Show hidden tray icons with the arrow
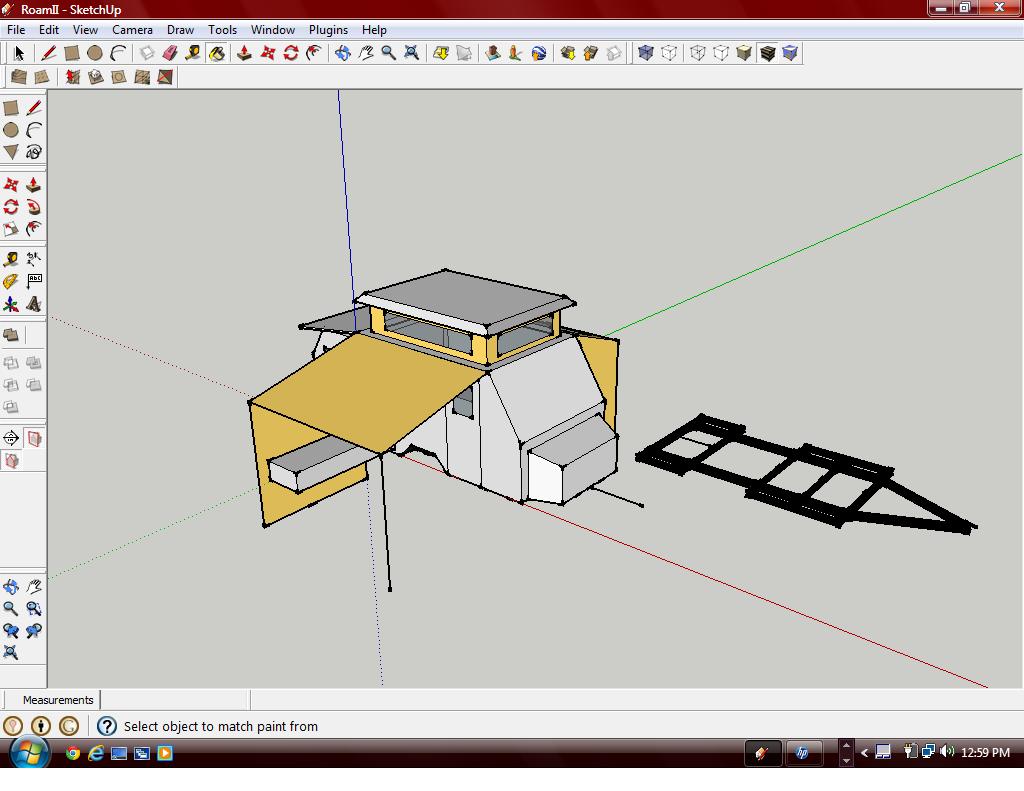This screenshot has width=1024, height=791. [x=864, y=753]
